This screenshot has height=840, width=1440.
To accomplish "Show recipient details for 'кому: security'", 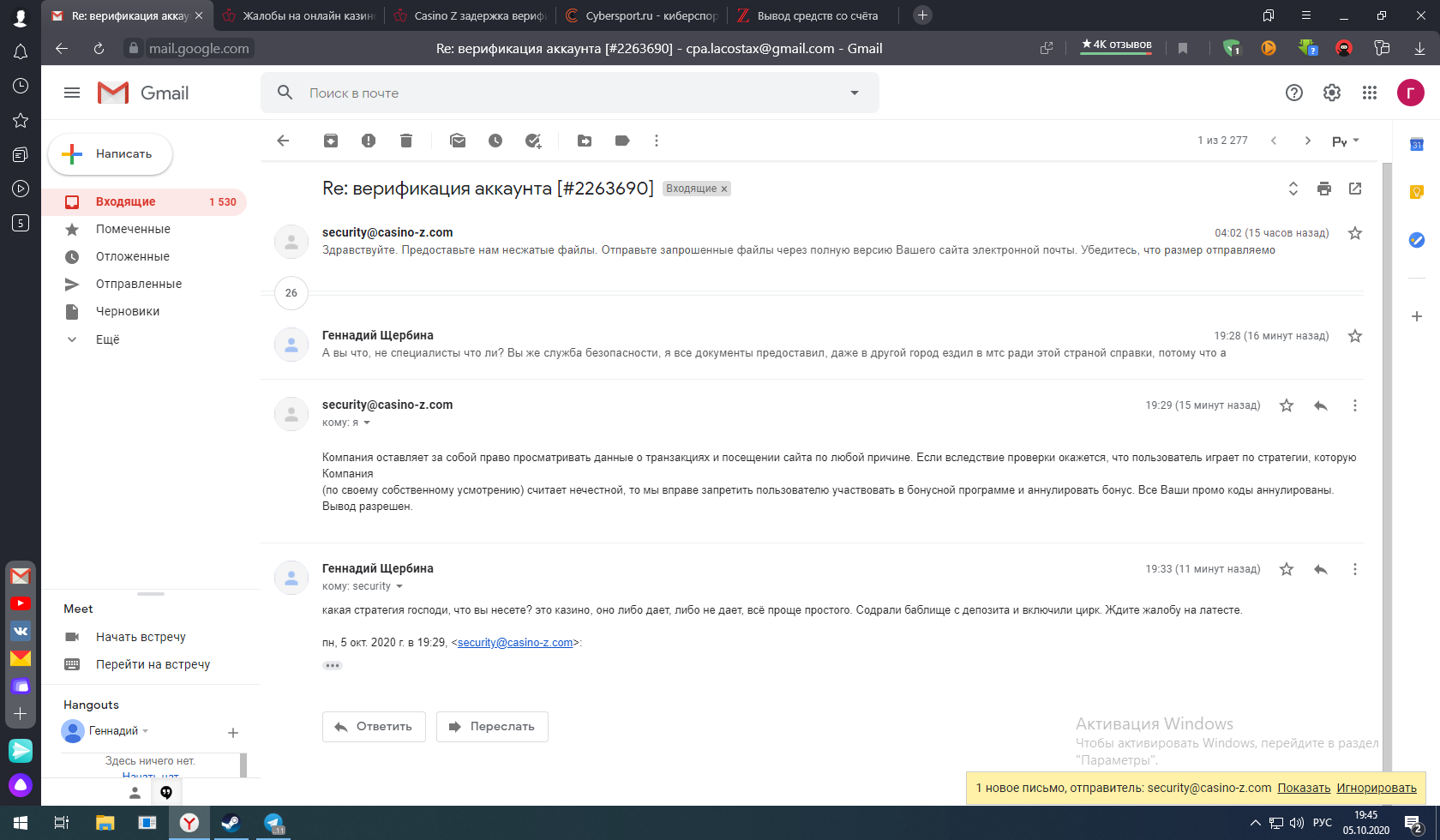I will coord(399,586).
